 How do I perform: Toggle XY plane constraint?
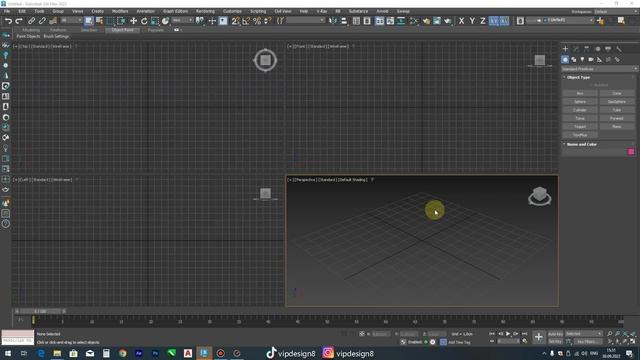coord(493,21)
